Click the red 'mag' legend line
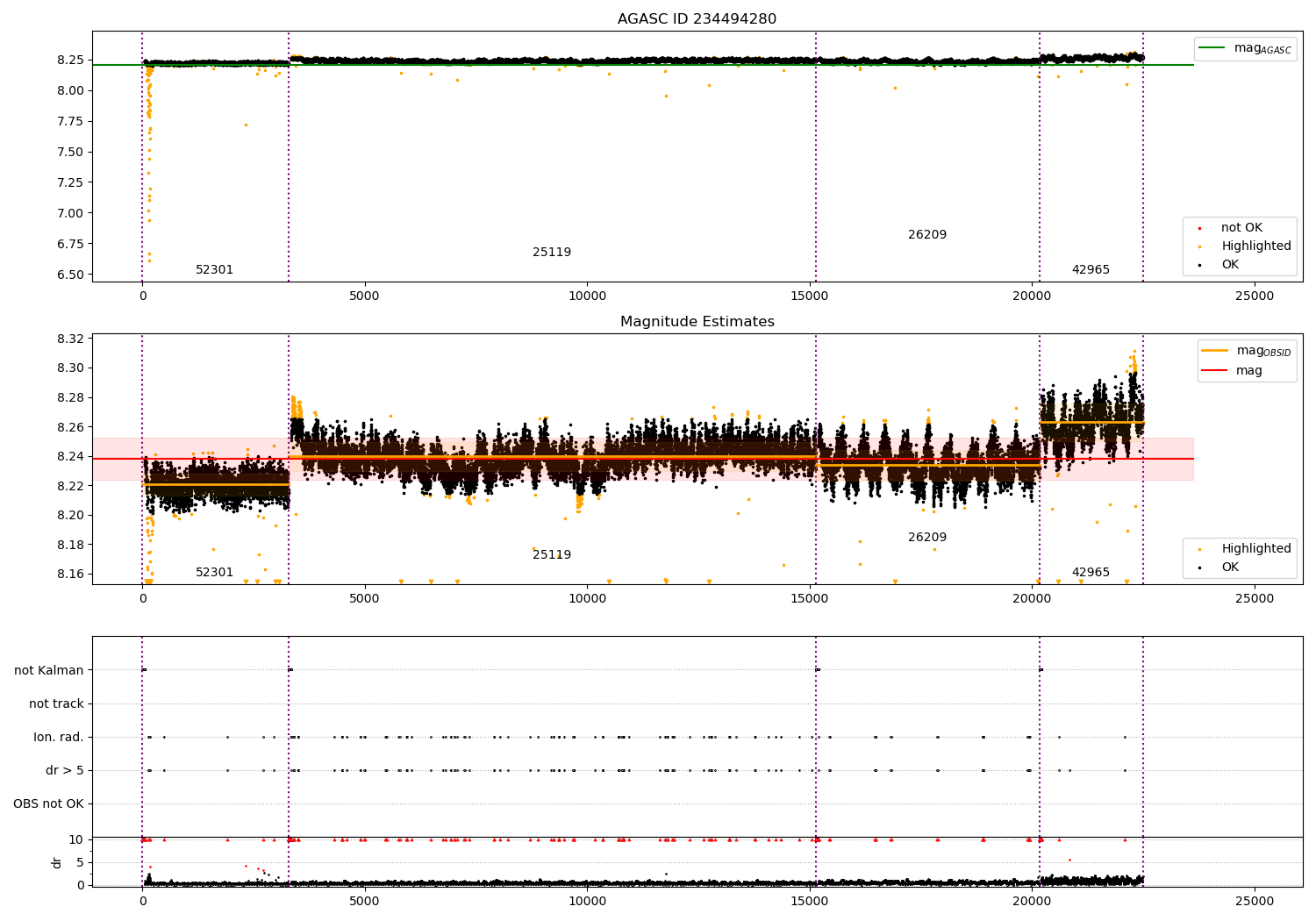The height and width of the screenshot is (921, 1316). (x=1214, y=371)
